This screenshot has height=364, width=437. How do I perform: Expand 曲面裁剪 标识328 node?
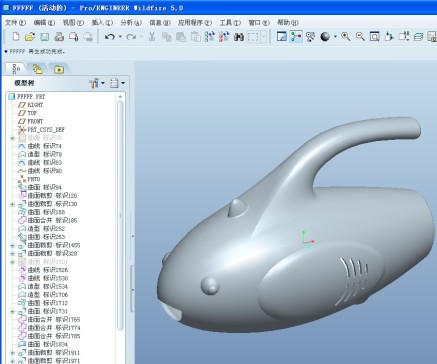[13, 253]
